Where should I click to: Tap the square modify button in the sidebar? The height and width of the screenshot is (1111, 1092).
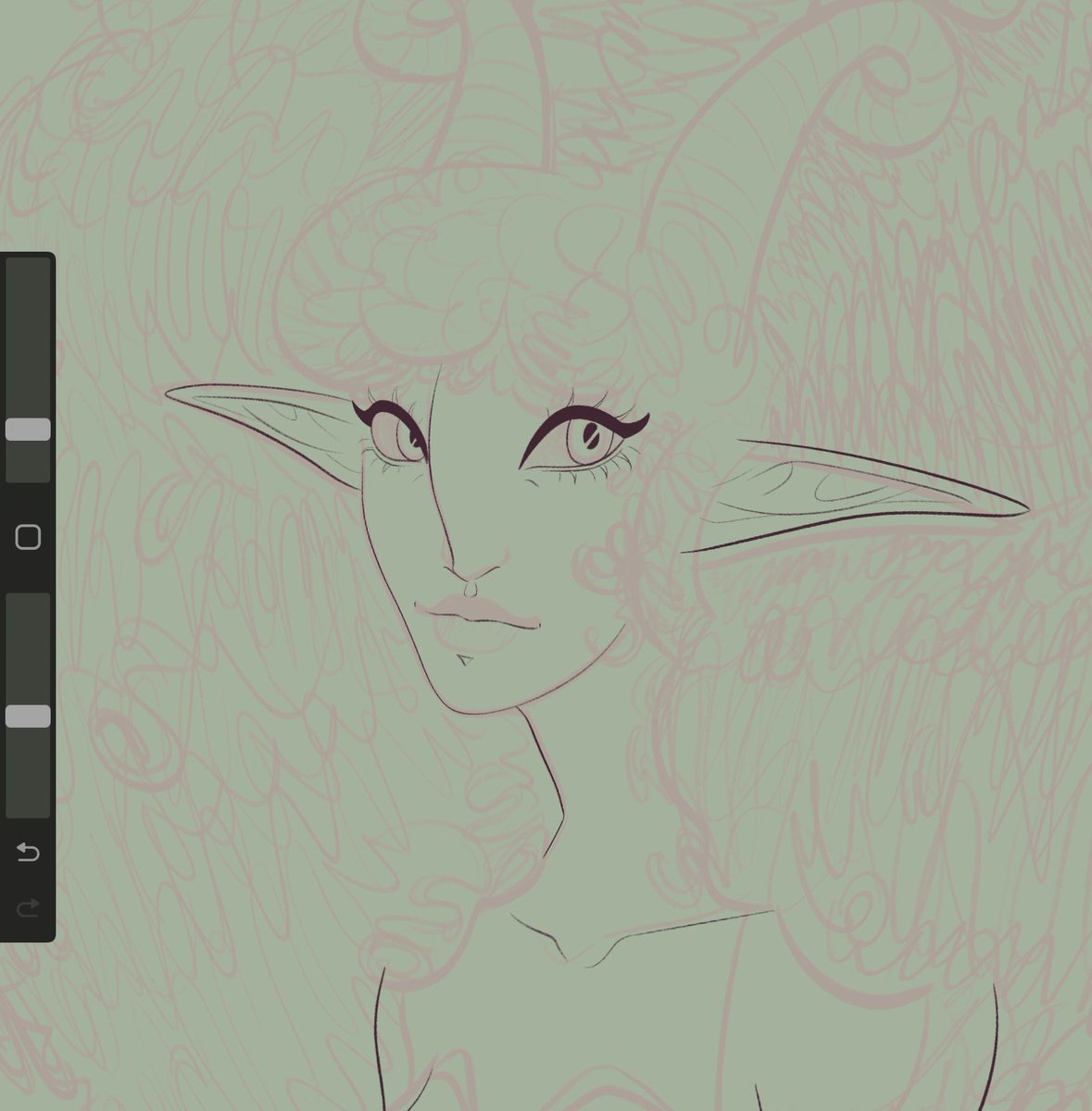point(28,537)
